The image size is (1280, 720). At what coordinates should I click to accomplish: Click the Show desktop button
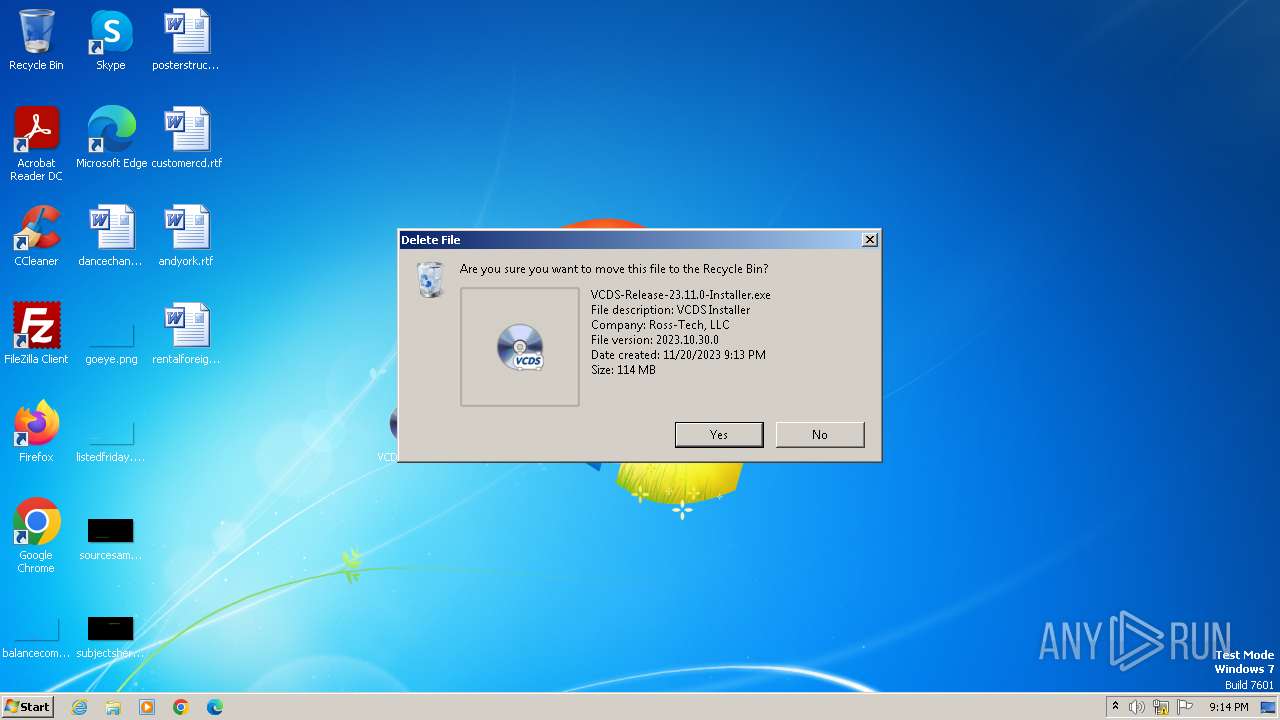tap(1270, 707)
